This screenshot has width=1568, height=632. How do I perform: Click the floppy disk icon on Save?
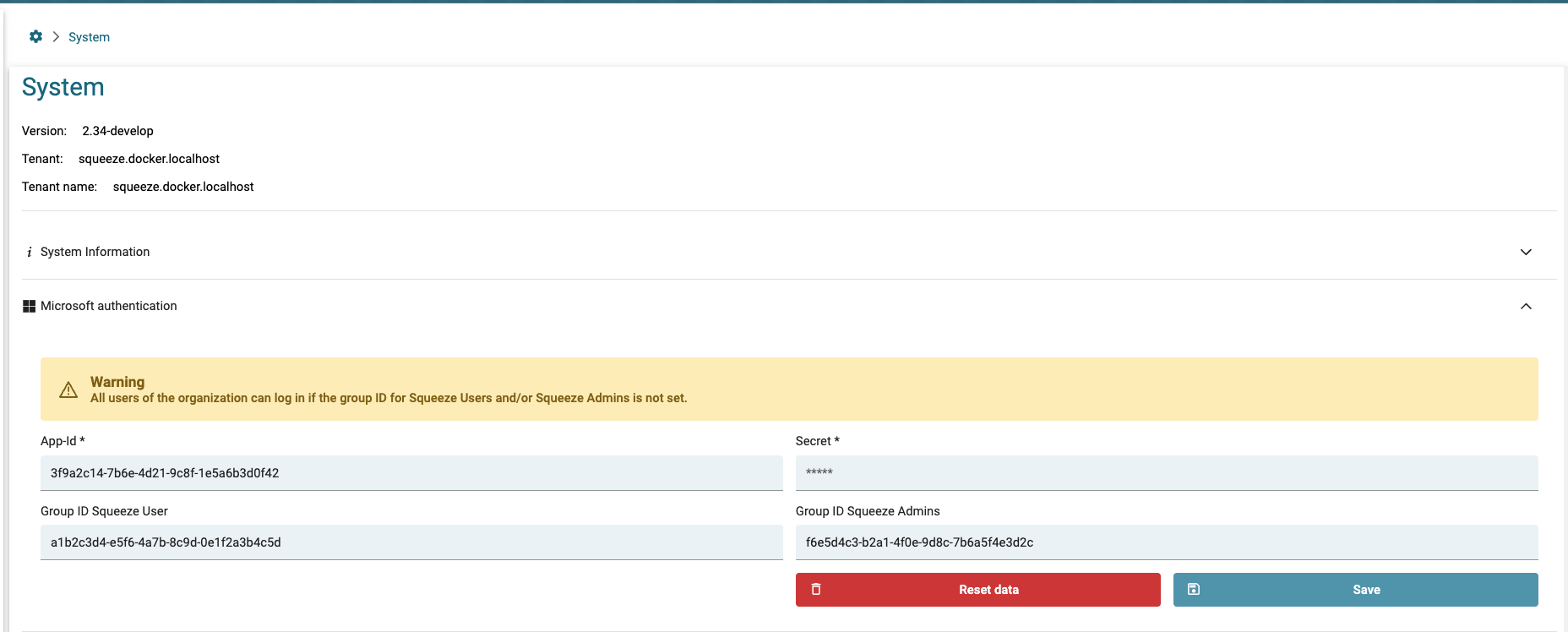[1194, 589]
